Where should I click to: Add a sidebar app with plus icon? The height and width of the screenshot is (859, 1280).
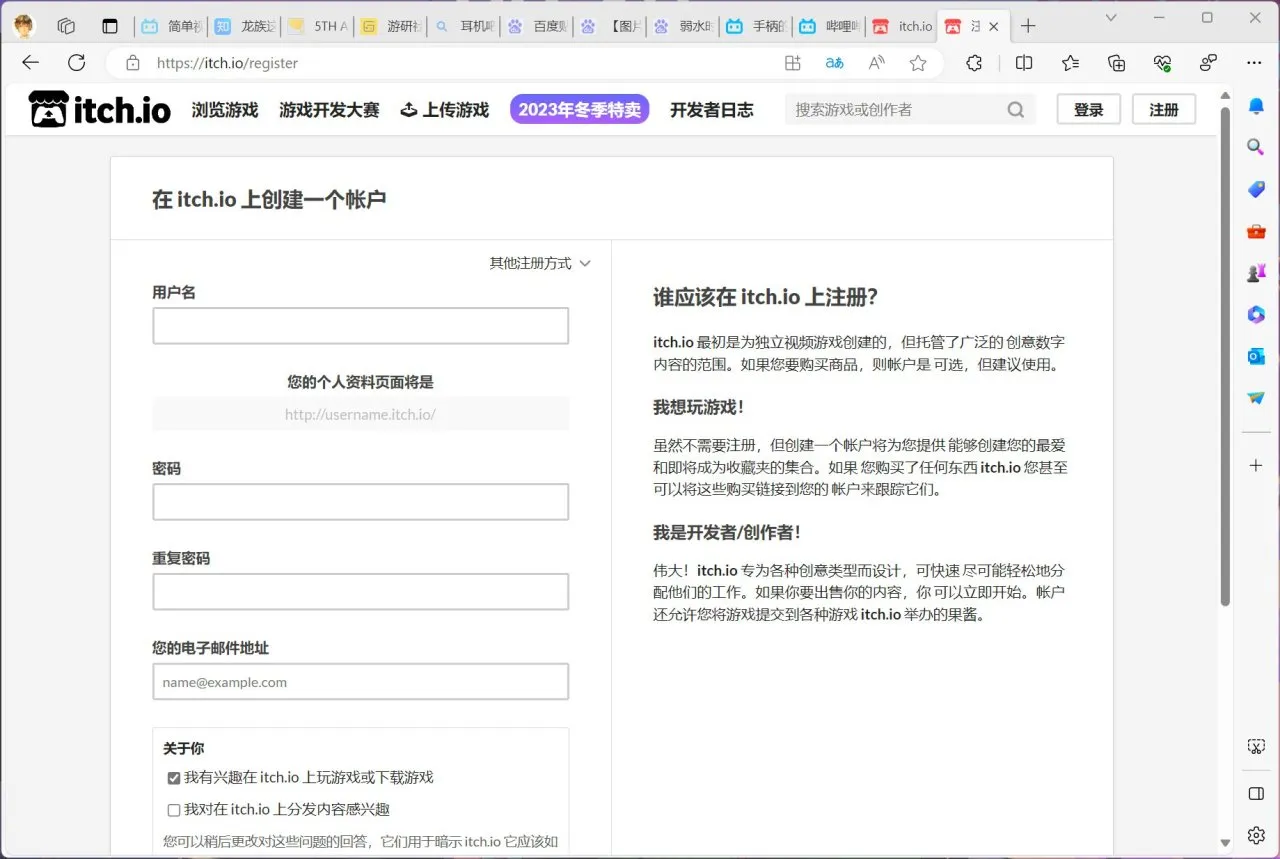[1256, 465]
